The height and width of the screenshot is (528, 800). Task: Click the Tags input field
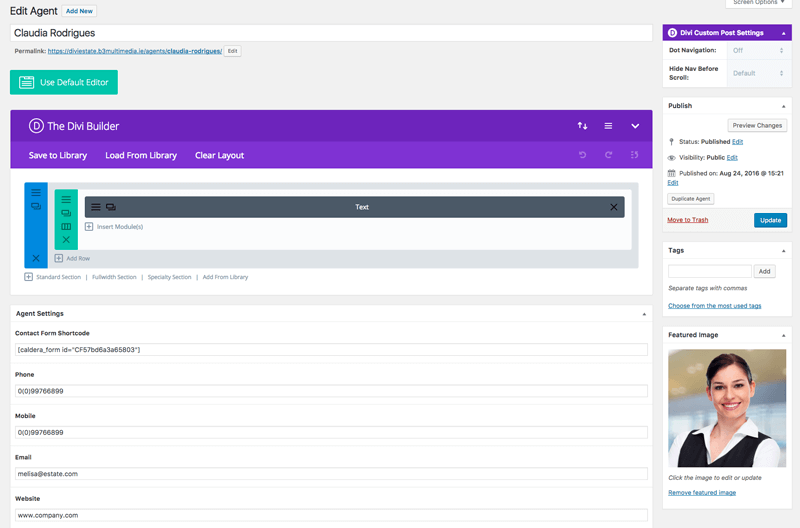point(709,271)
